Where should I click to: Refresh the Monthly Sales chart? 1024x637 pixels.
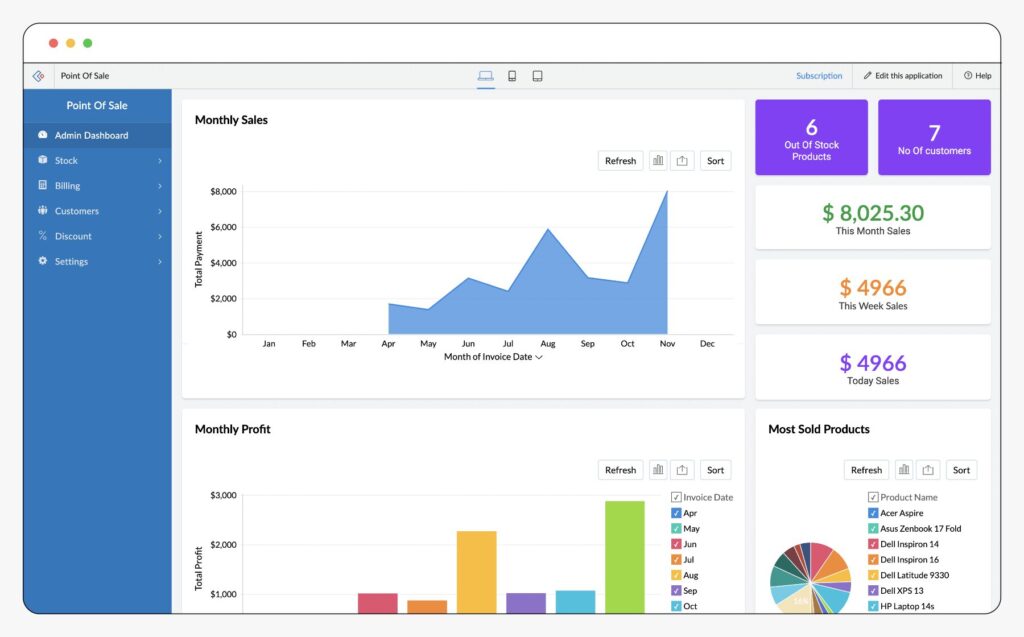click(620, 160)
